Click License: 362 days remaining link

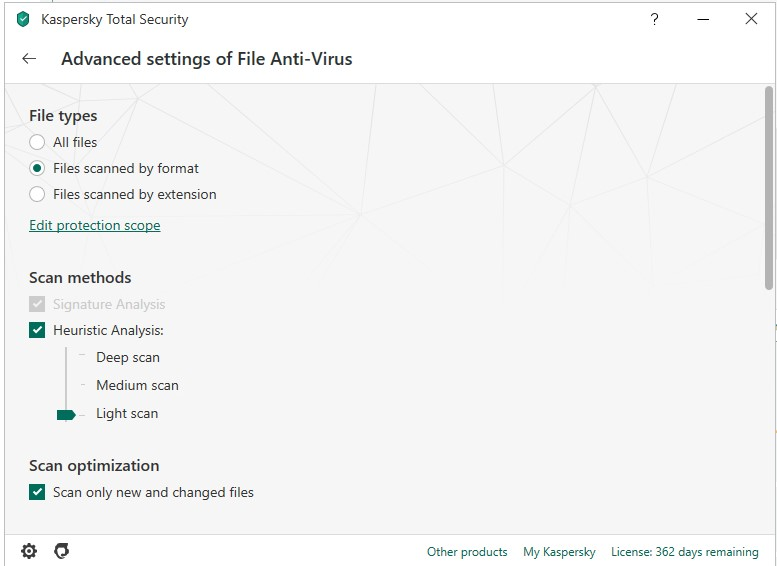(x=684, y=552)
